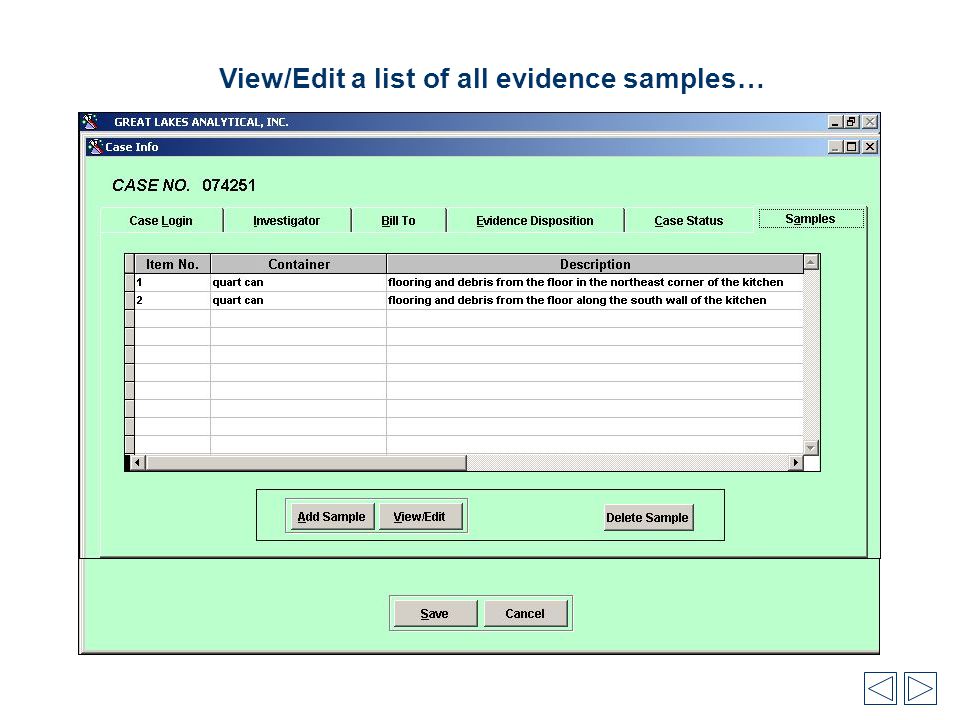This screenshot has height=720, width=960.
Task: Open the Case Login tab
Action: (161, 220)
